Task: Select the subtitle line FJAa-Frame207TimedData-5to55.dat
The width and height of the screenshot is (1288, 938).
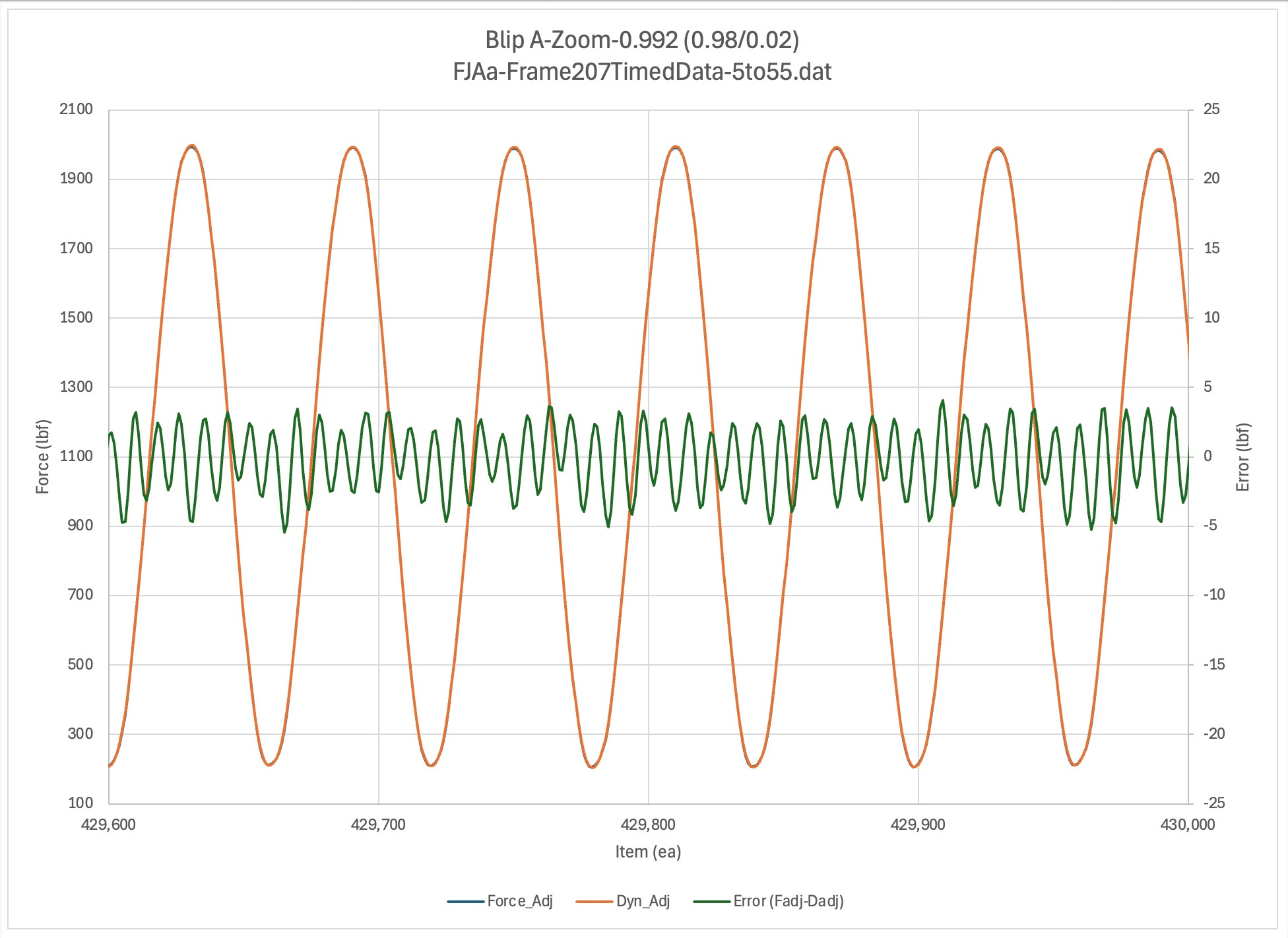Action: click(x=642, y=71)
